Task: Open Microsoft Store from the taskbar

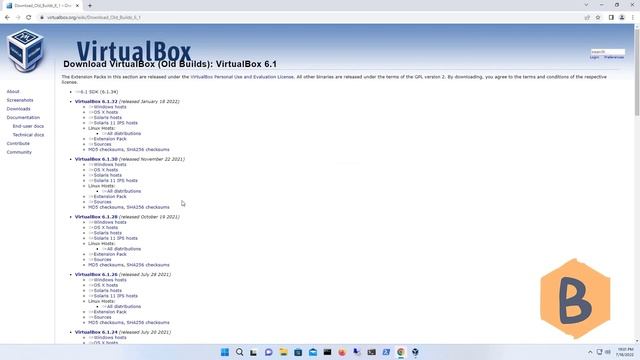Action: click(298, 352)
